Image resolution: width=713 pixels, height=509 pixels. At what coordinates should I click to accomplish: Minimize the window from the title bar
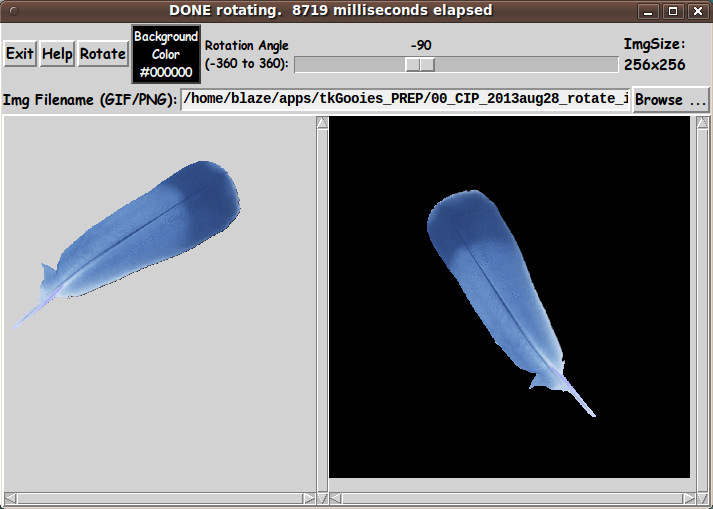pyautogui.click(x=648, y=11)
